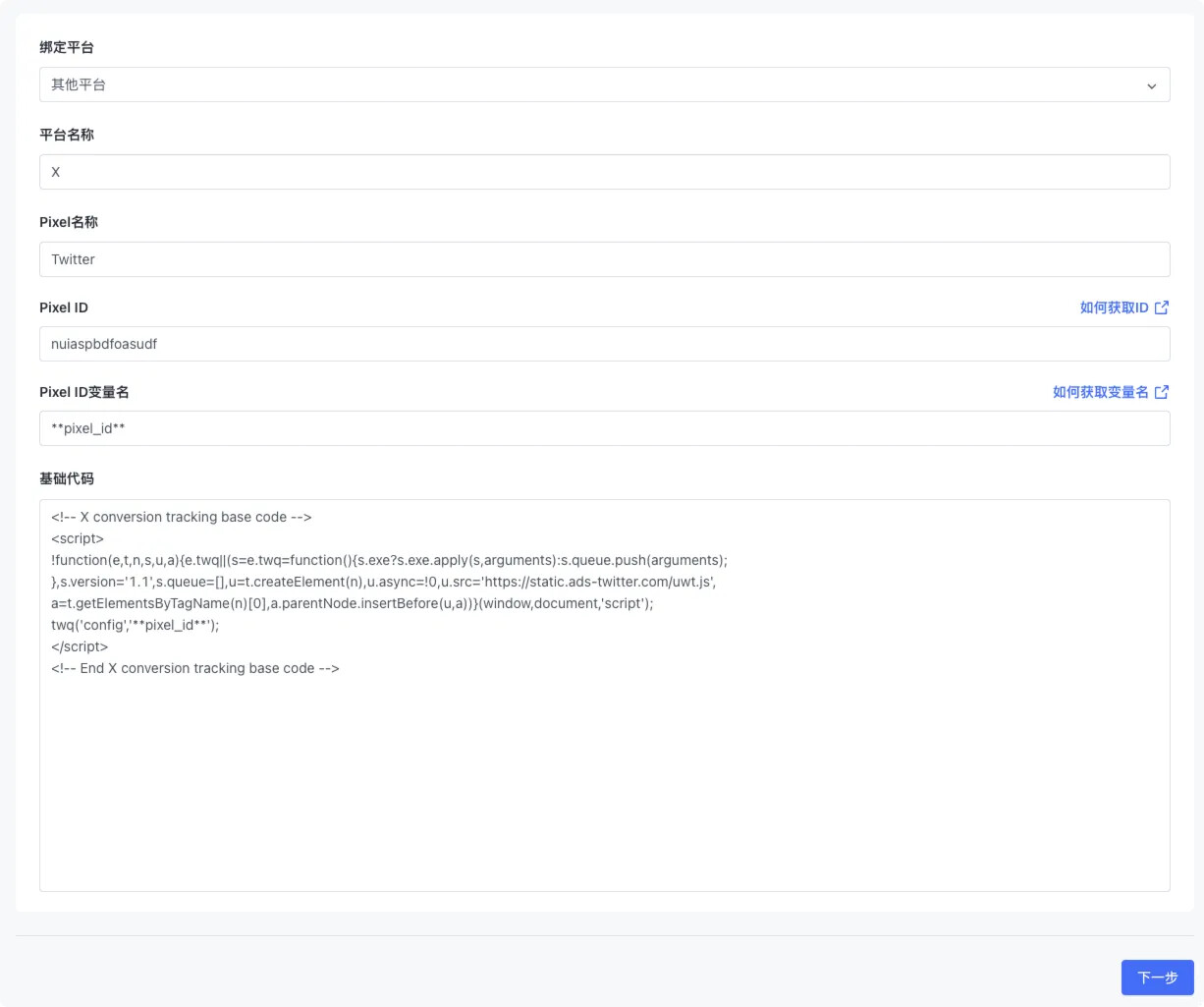Click the chevron arrow in platform selector

pos(1151,85)
